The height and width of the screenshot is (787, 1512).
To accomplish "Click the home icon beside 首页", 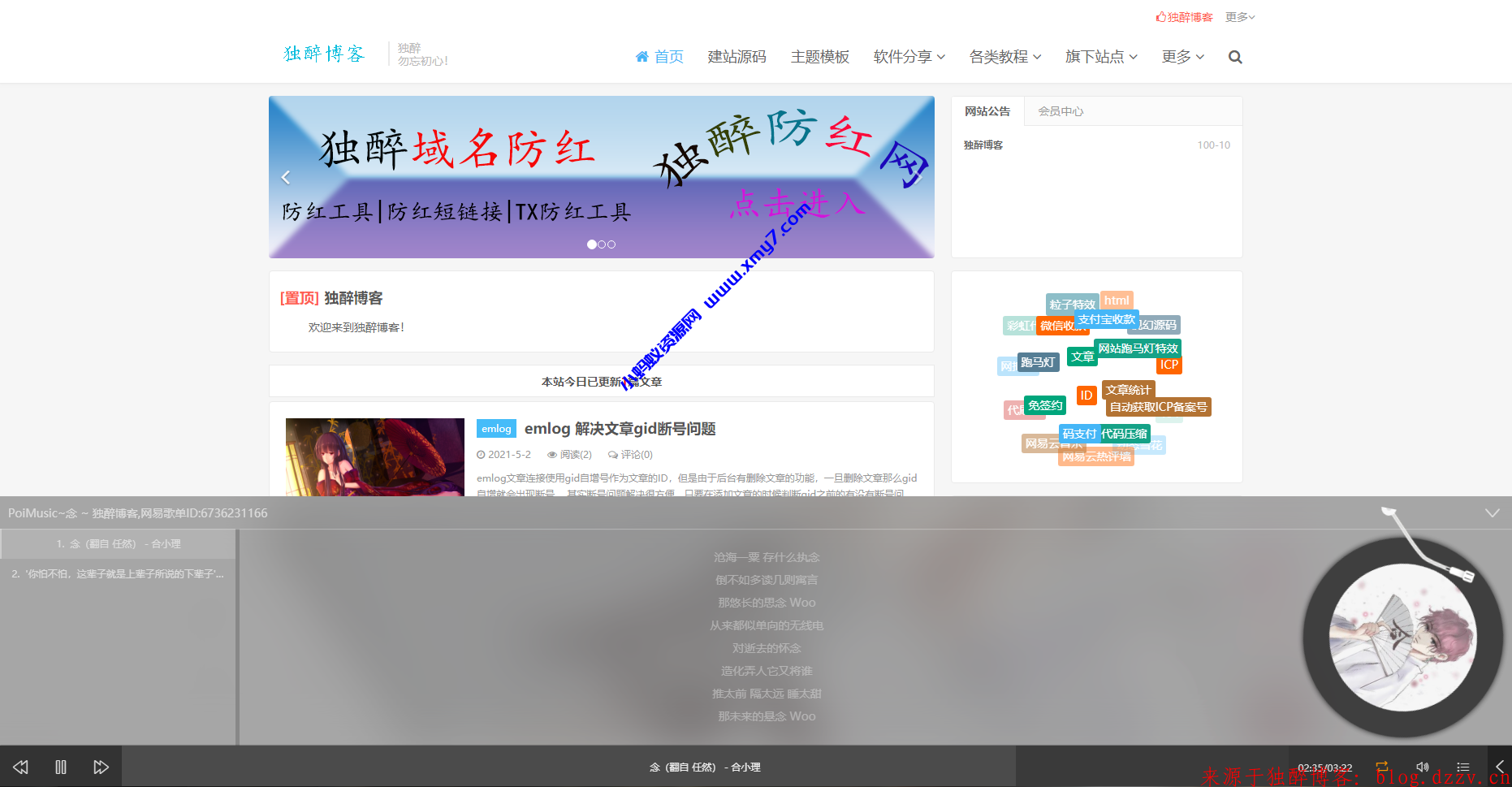I will pyautogui.click(x=642, y=56).
